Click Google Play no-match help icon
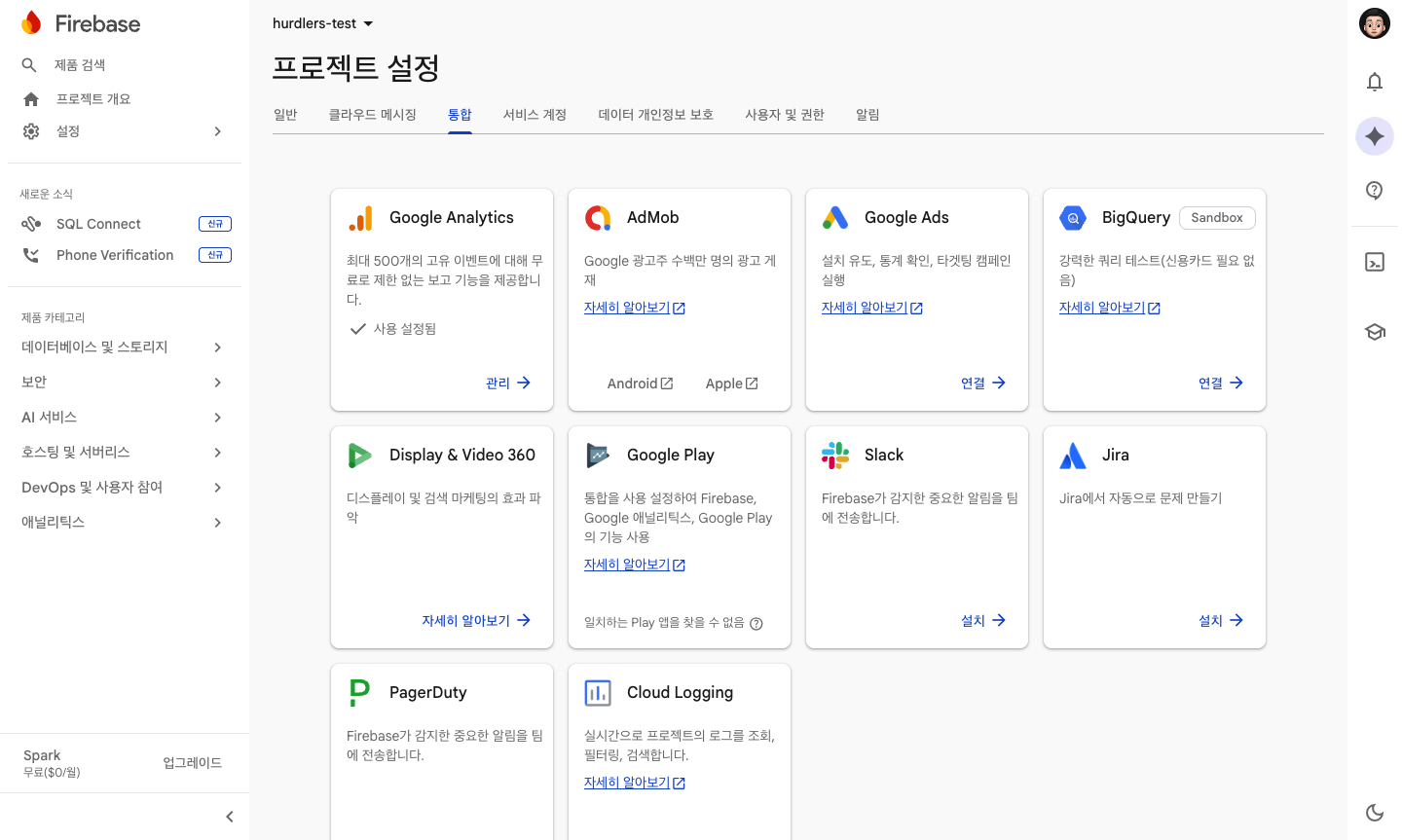This screenshot has width=1402, height=840. pos(756,624)
